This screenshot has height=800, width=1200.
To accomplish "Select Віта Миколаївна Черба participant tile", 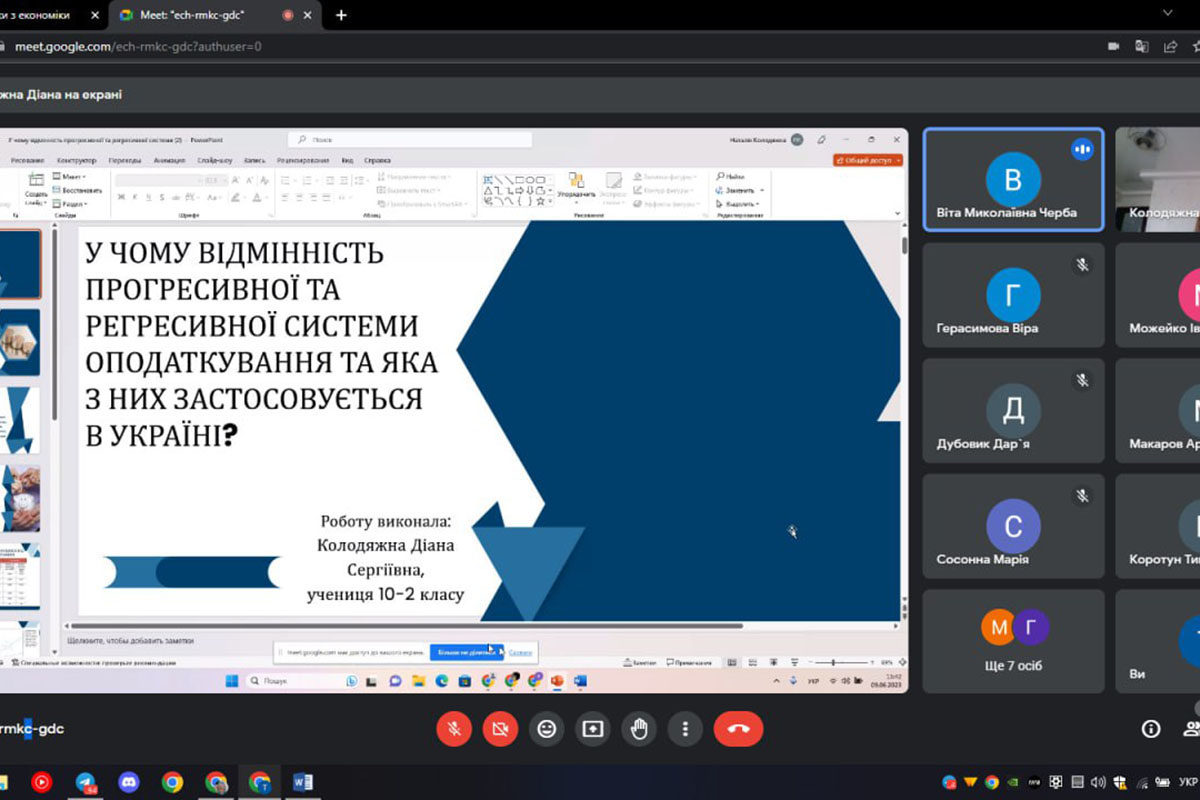I will (x=1013, y=179).
